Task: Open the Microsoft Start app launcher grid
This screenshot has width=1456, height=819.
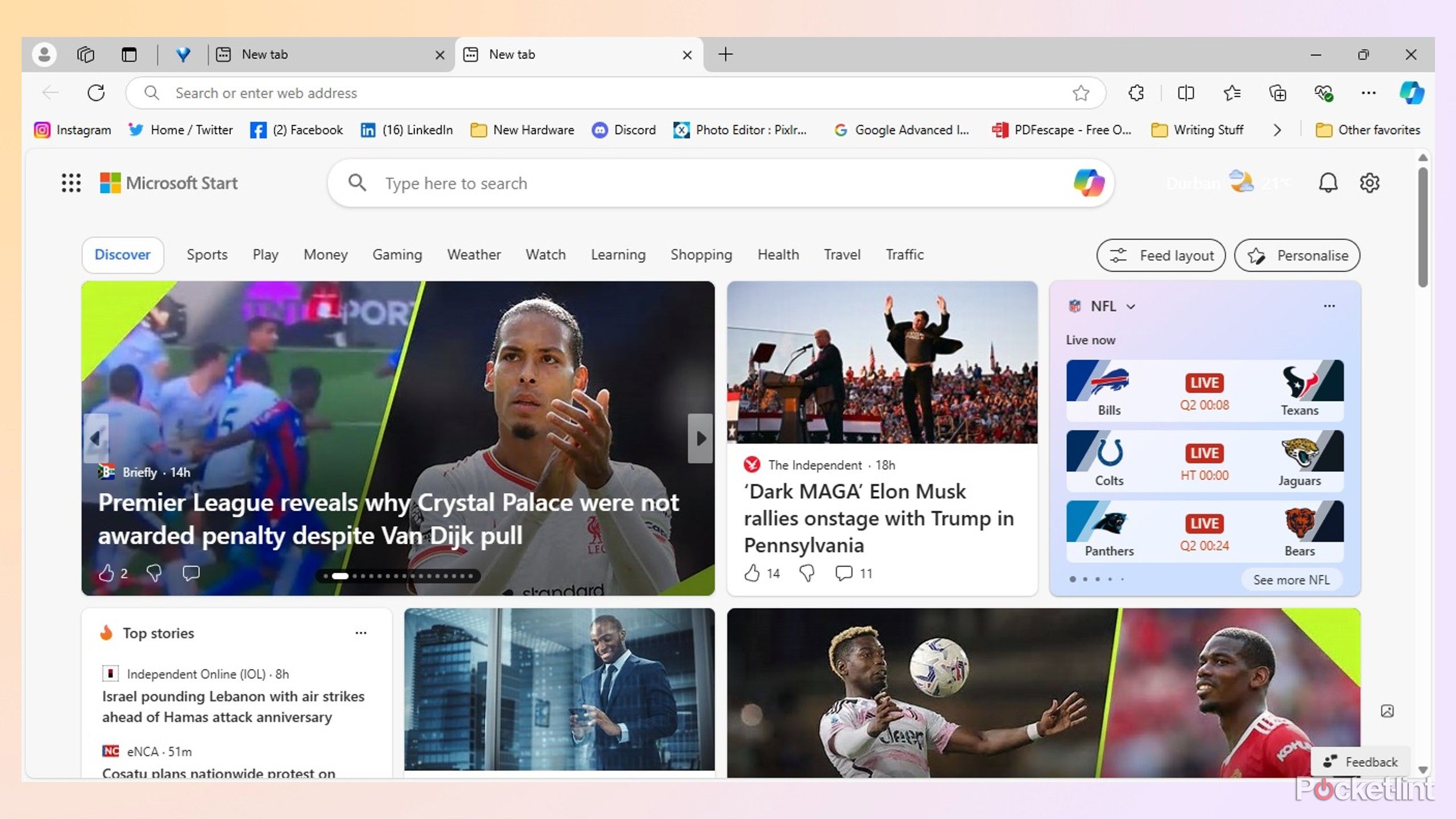Action: click(x=71, y=183)
